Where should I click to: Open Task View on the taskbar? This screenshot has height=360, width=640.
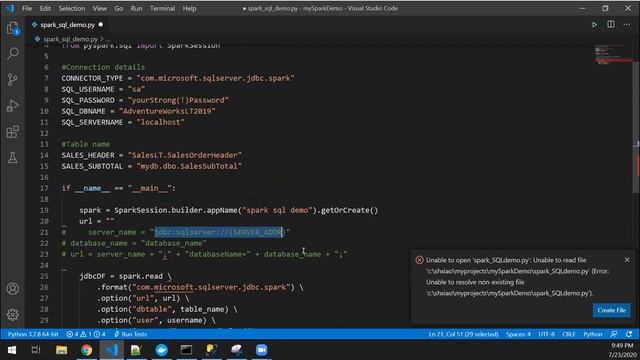point(36,350)
